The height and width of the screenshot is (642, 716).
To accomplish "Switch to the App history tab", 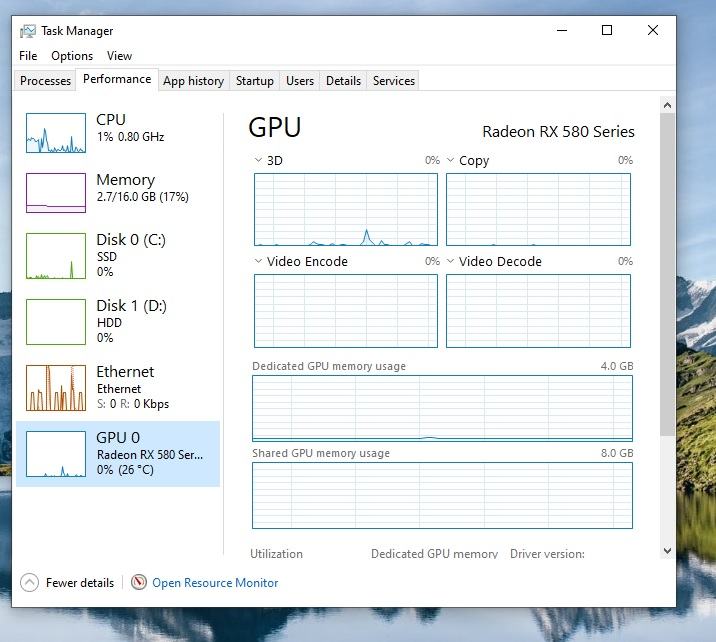I will pyautogui.click(x=194, y=81).
